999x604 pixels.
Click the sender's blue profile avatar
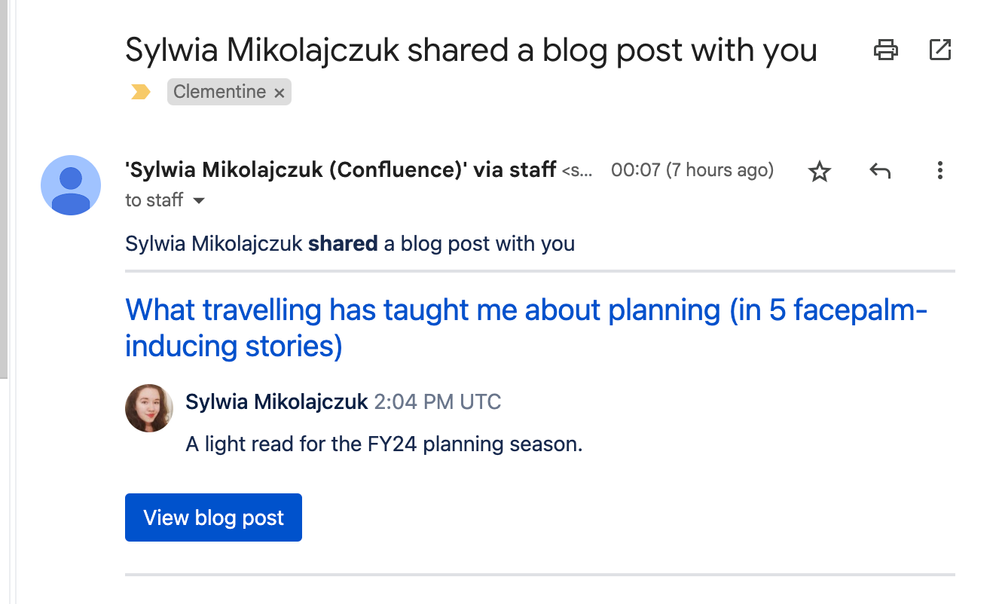[71, 186]
